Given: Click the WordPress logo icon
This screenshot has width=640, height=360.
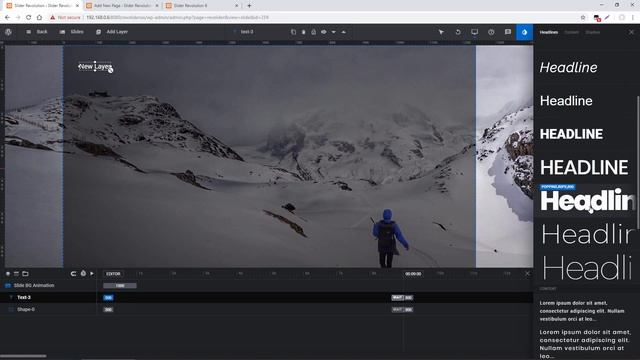Looking at the screenshot, I should (8, 32).
